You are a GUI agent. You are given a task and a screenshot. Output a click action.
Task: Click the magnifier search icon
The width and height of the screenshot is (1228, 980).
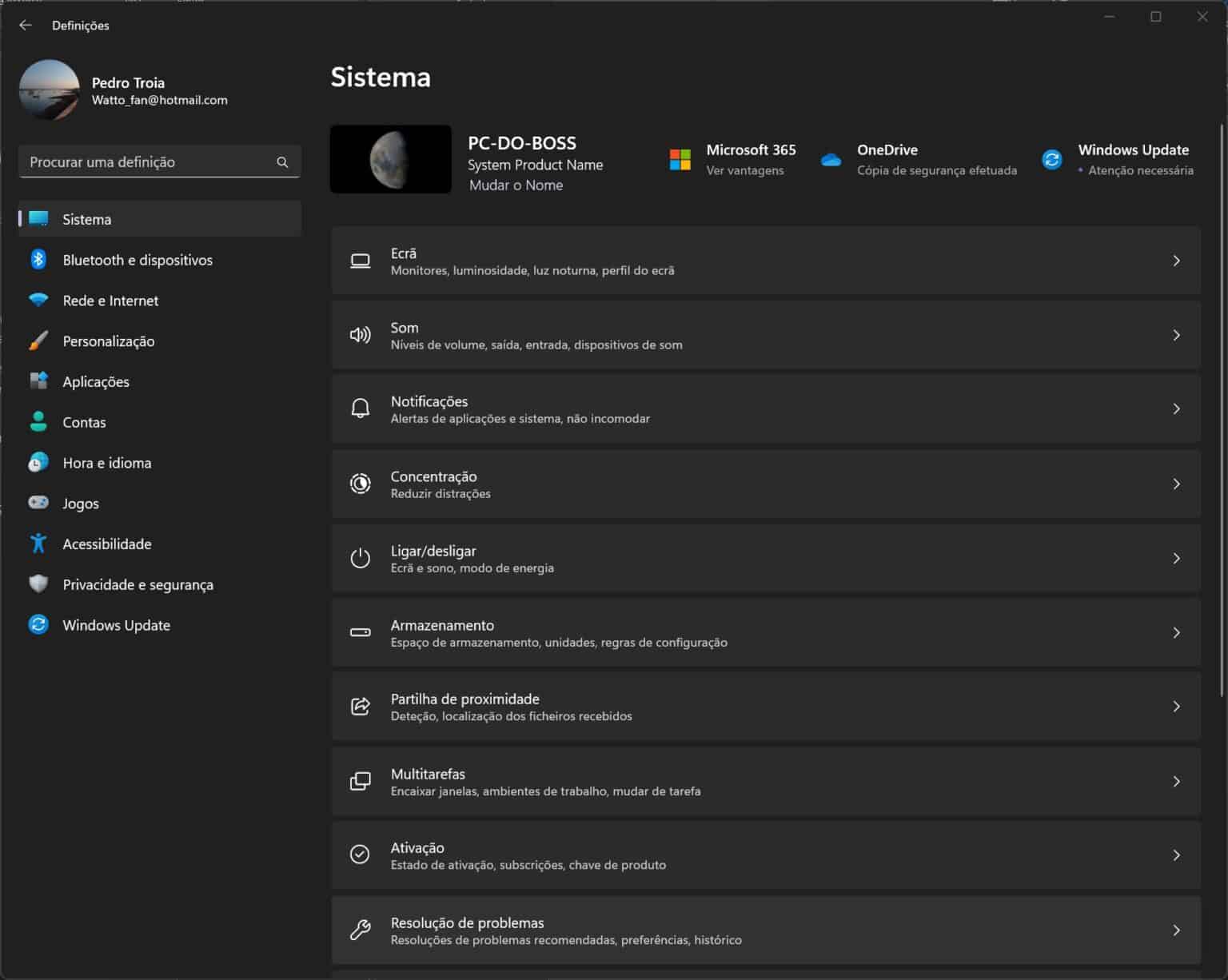pos(282,162)
